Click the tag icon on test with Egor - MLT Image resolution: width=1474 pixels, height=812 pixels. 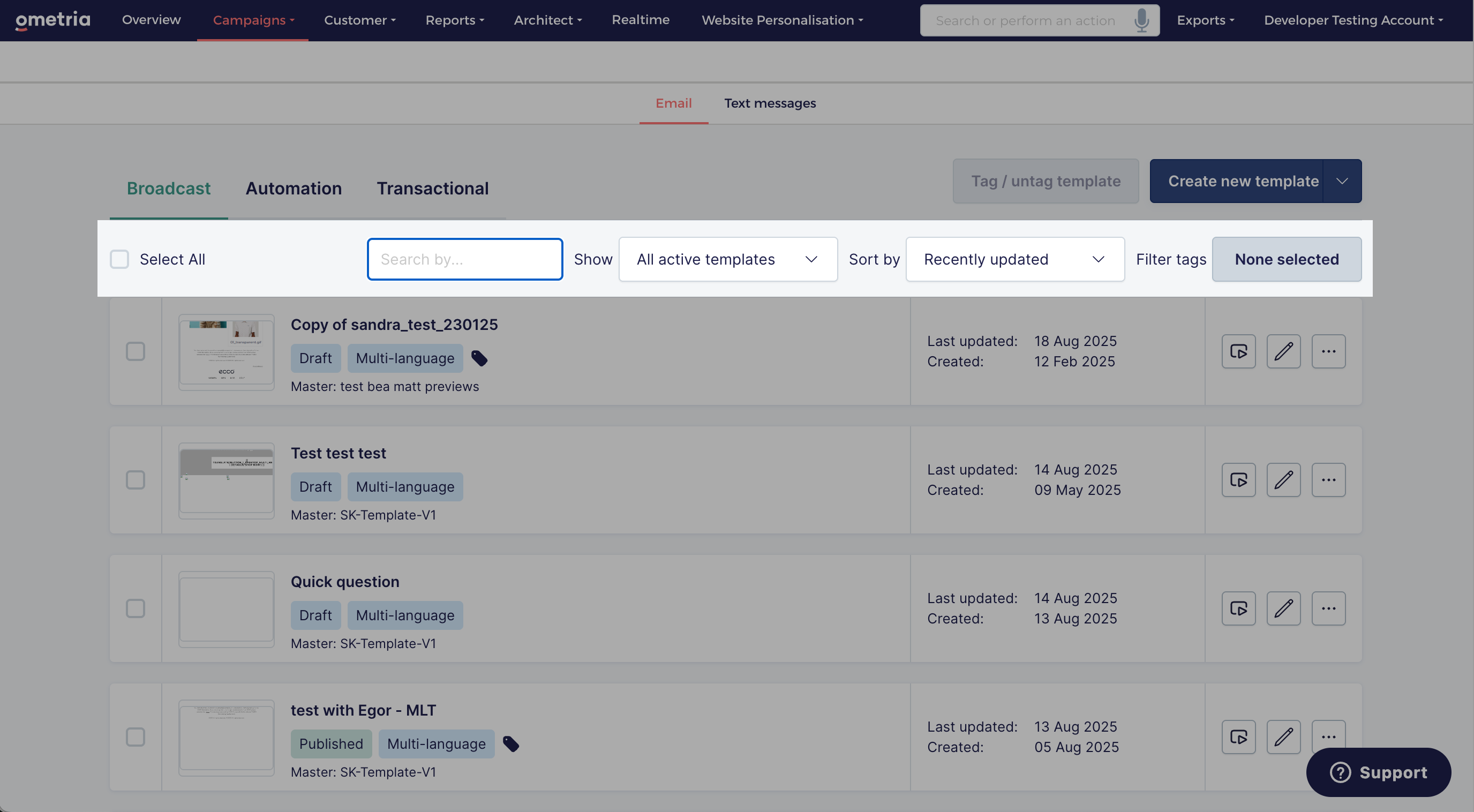click(x=510, y=745)
